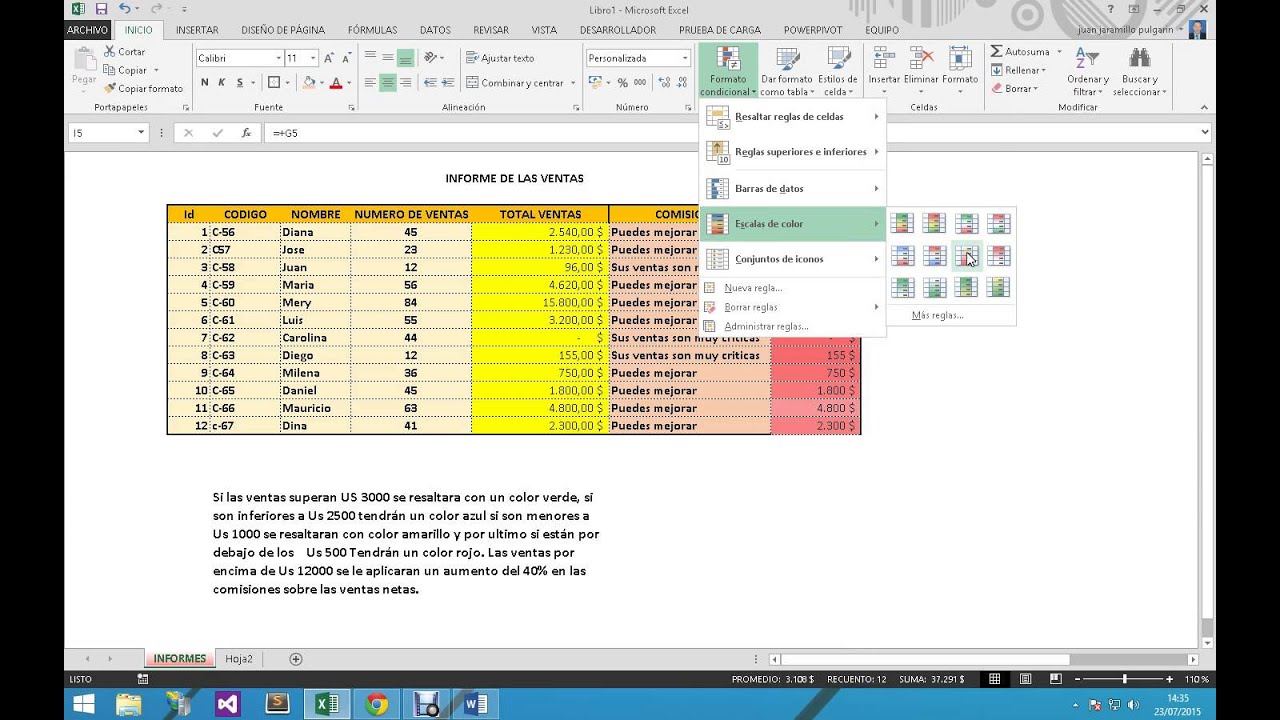Open the Rellenar dropdown
This screenshot has width=1280, height=720.
pyautogui.click(x=1018, y=70)
